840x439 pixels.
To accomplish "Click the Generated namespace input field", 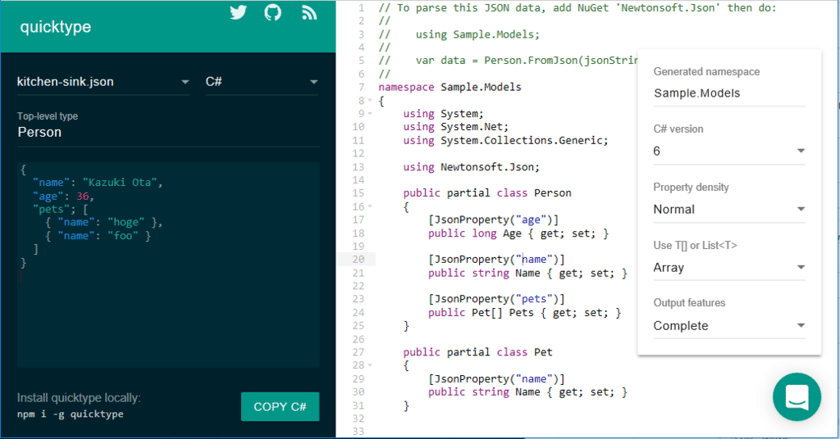I will pos(729,93).
